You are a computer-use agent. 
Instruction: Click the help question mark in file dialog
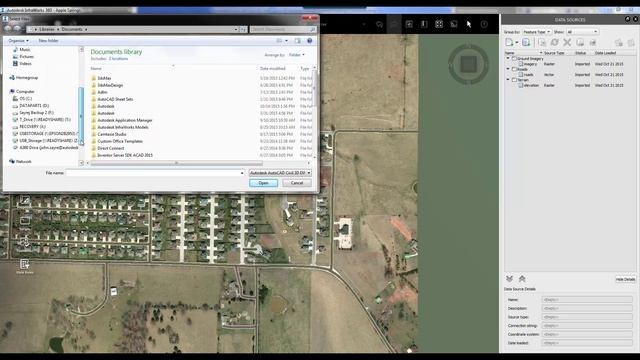[x=309, y=41]
